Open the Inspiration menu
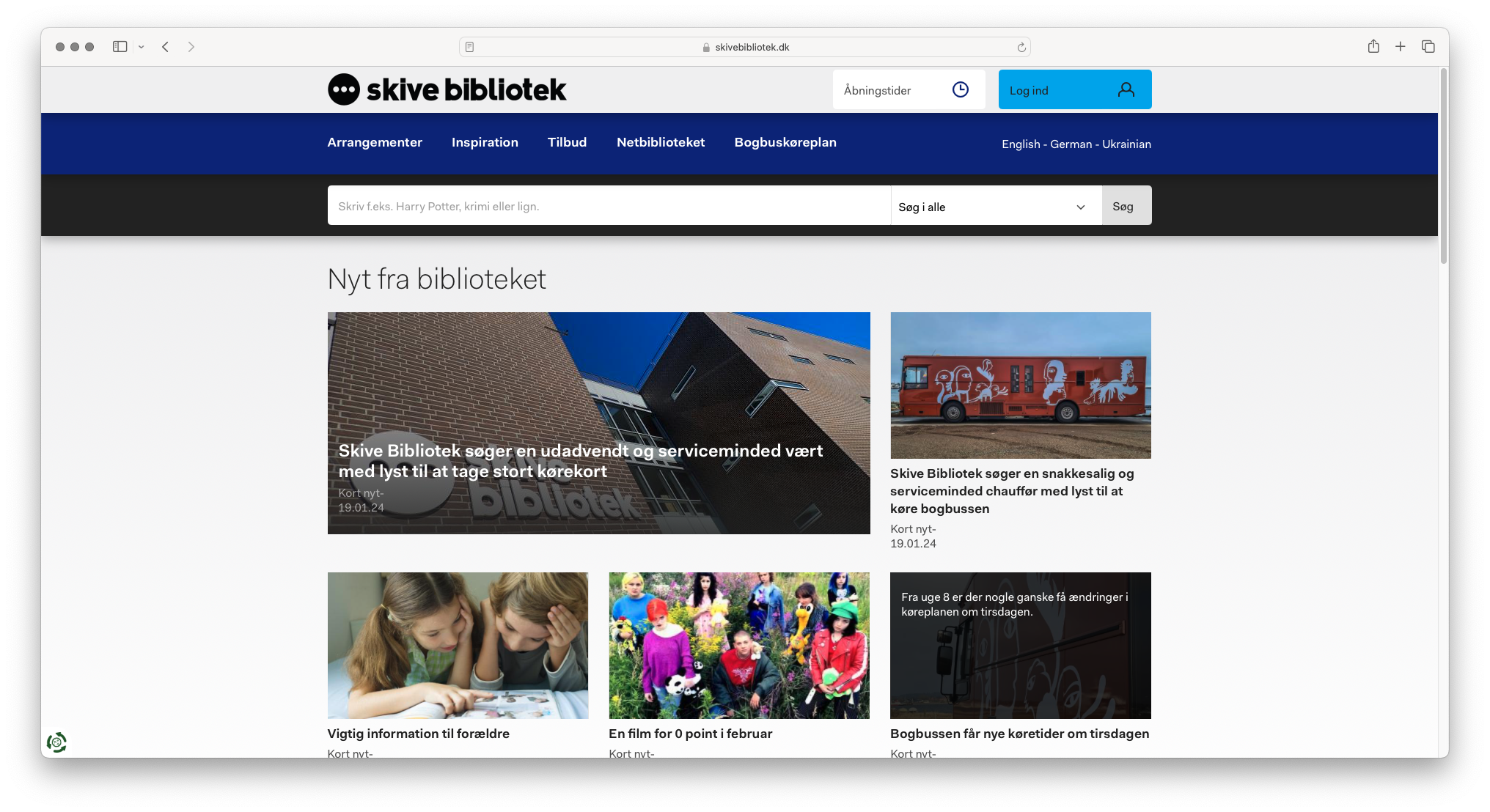The width and height of the screenshot is (1490, 812). [485, 142]
